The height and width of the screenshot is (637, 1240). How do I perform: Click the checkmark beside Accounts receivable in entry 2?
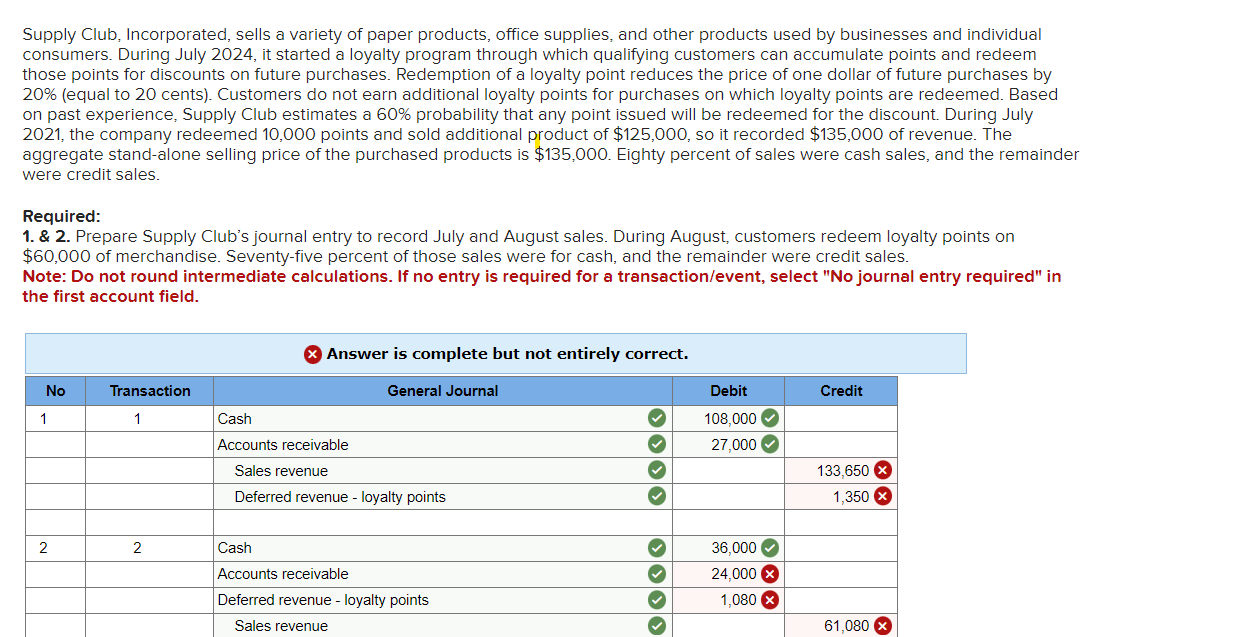pyautogui.click(x=656, y=573)
